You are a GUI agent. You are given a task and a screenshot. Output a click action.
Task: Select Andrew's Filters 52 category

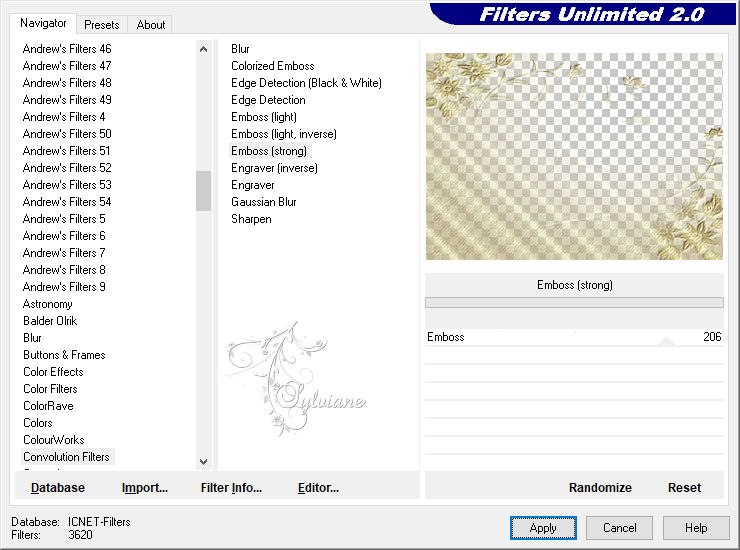(67, 168)
